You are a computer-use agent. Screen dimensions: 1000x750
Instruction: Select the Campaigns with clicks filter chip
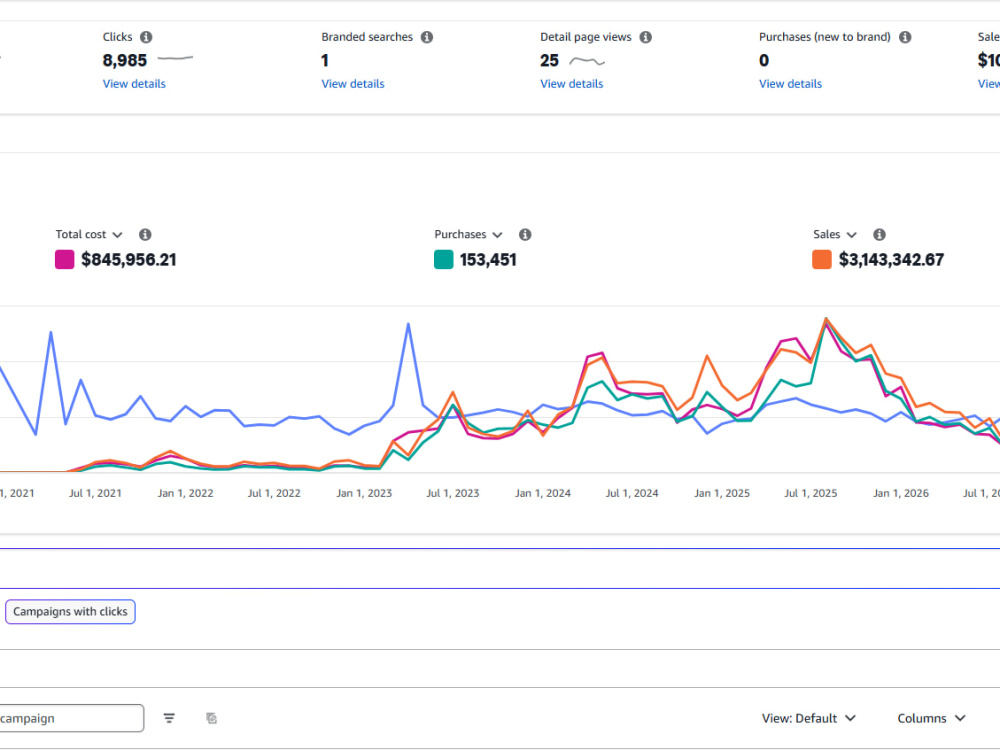(x=70, y=612)
